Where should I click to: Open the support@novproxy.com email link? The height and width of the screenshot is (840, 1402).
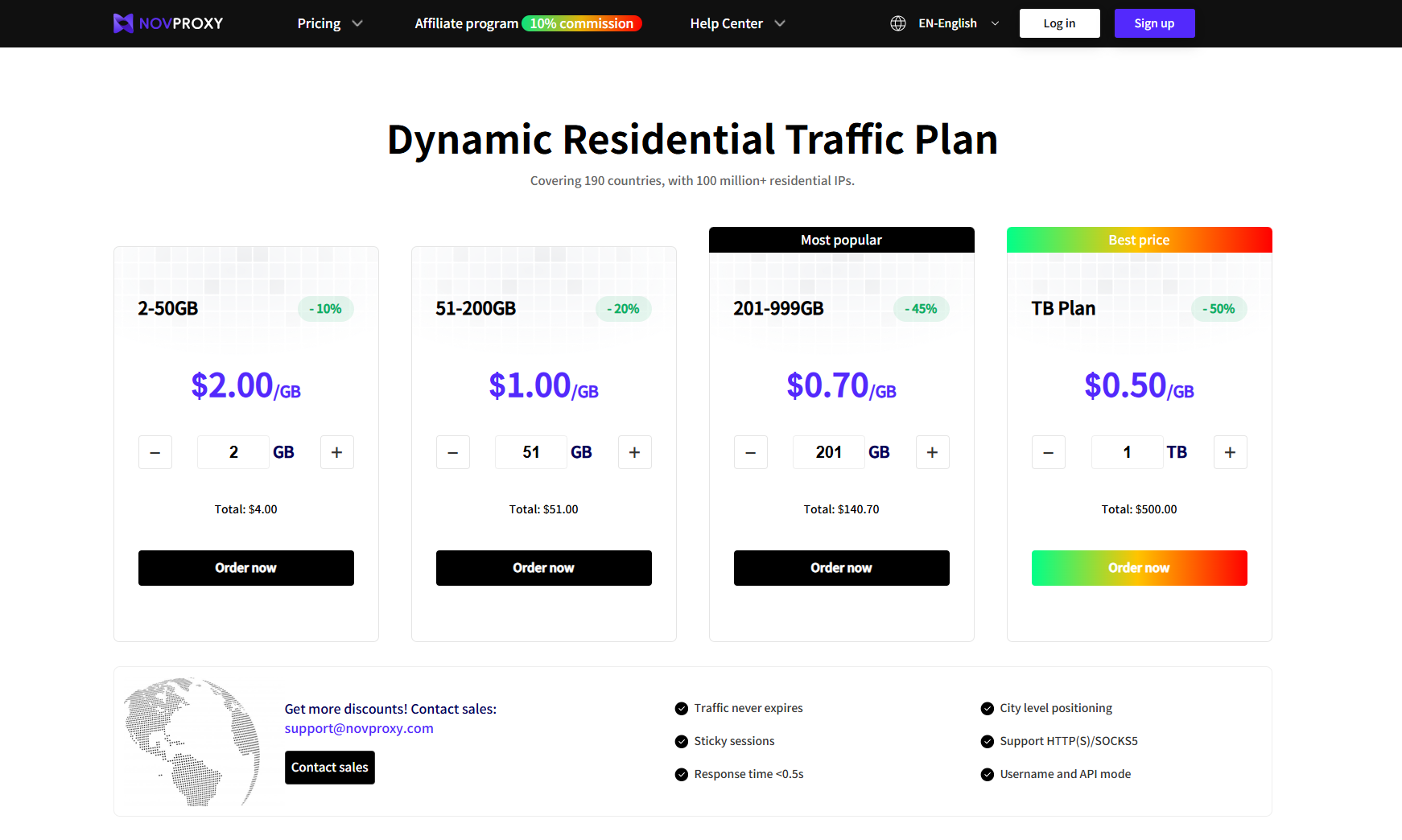(359, 728)
